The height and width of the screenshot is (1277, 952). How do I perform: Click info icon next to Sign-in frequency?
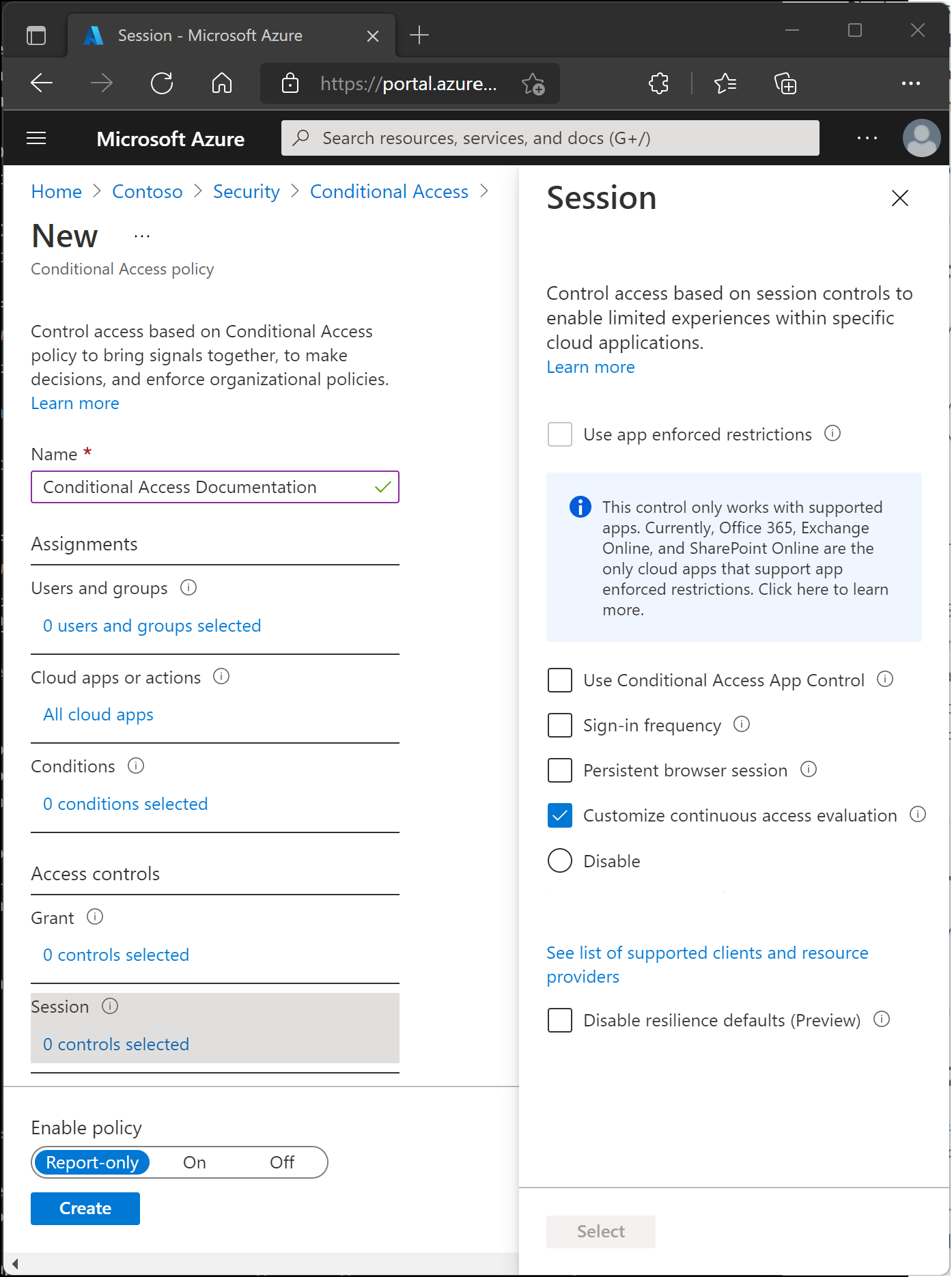coord(742,724)
